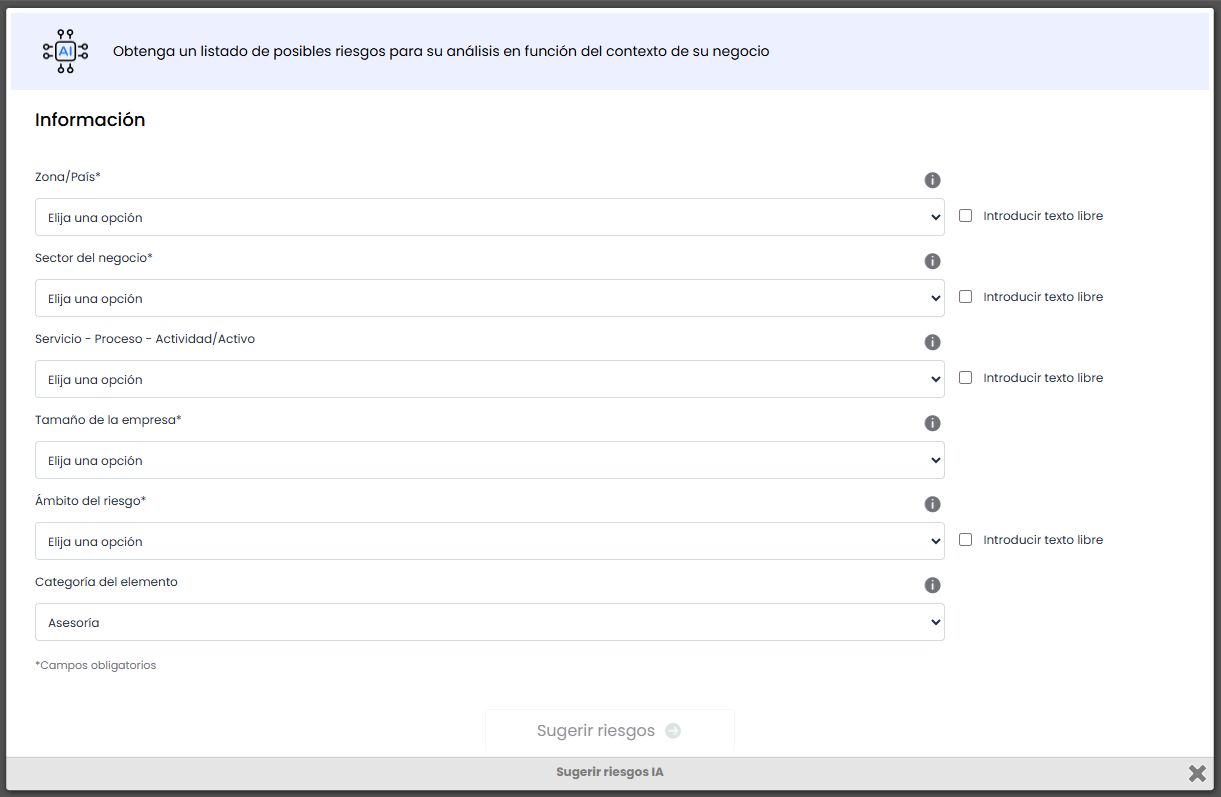Enable free text checkbox for Sector del negocio
Image resolution: width=1221 pixels, height=797 pixels.
(965, 296)
